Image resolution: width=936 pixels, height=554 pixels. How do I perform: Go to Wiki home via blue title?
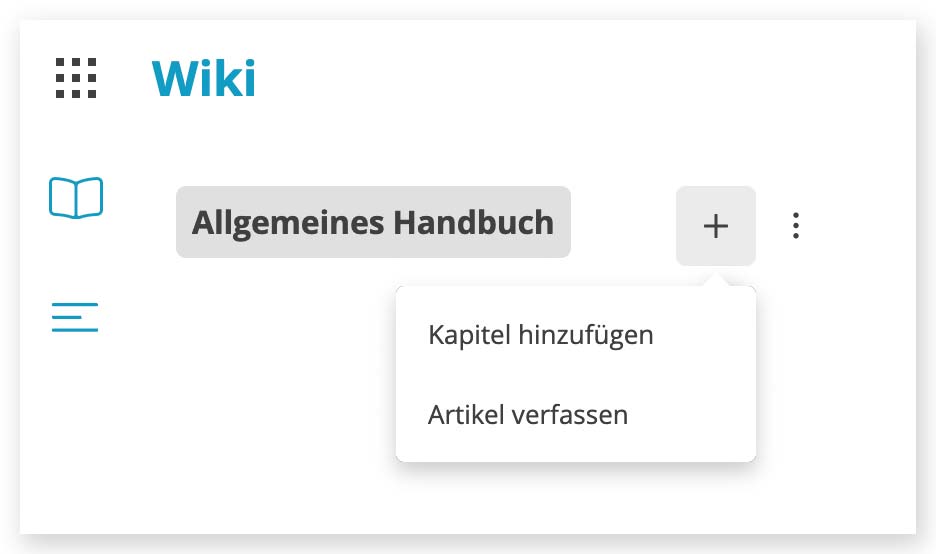[x=204, y=78]
